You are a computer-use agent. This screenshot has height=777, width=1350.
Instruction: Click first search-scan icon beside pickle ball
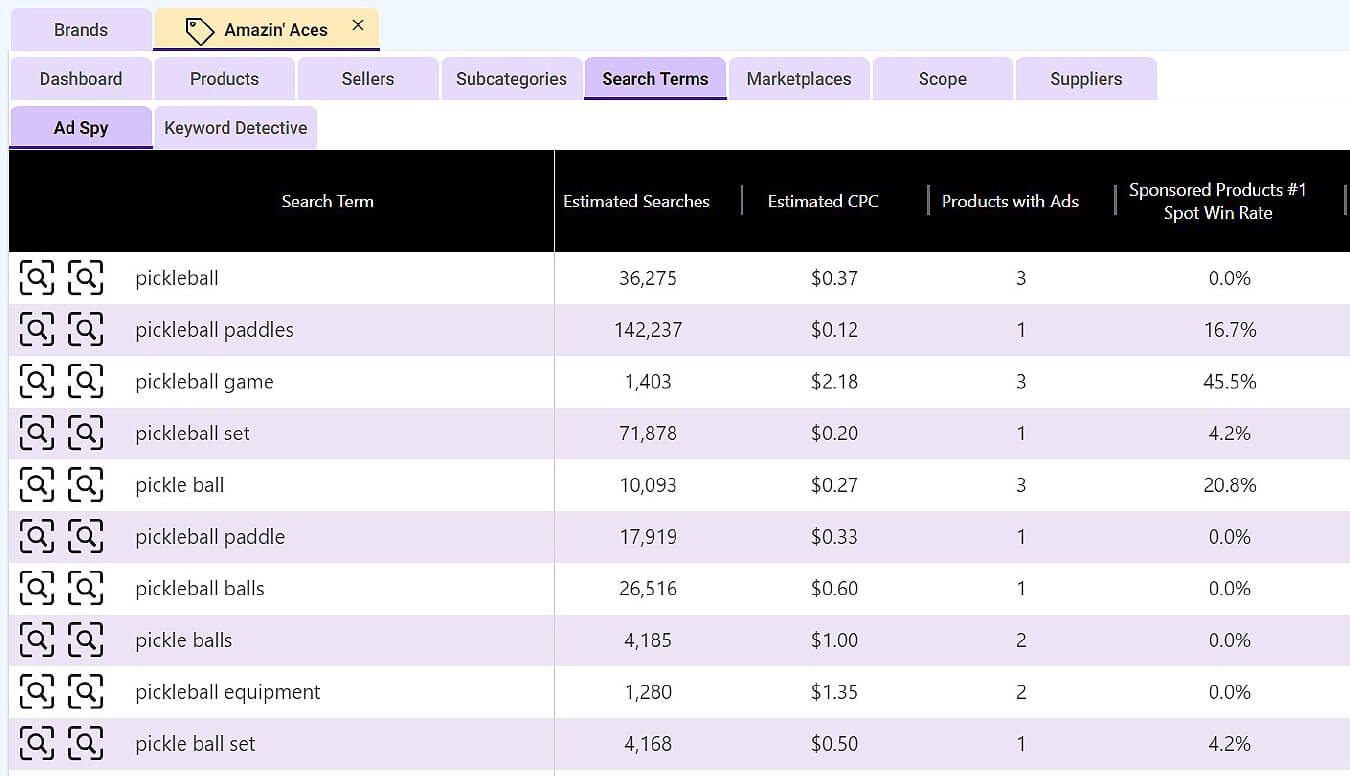pyautogui.click(x=37, y=485)
